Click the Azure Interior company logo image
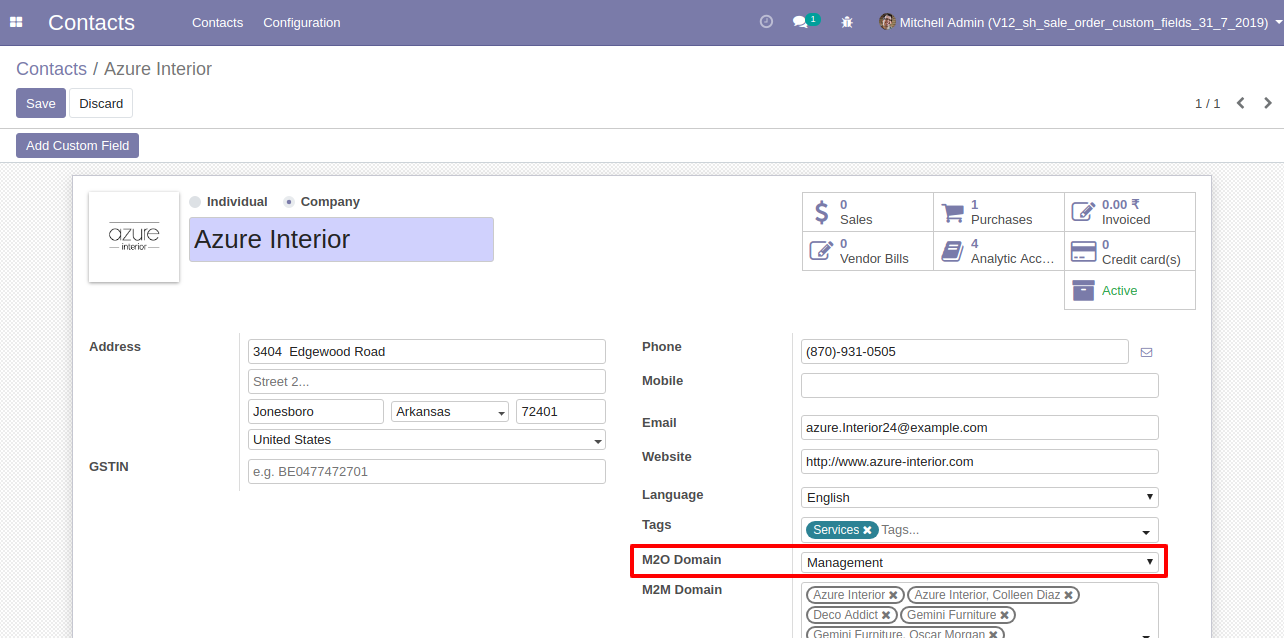1284x638 pixels. [x=134, y=237]
